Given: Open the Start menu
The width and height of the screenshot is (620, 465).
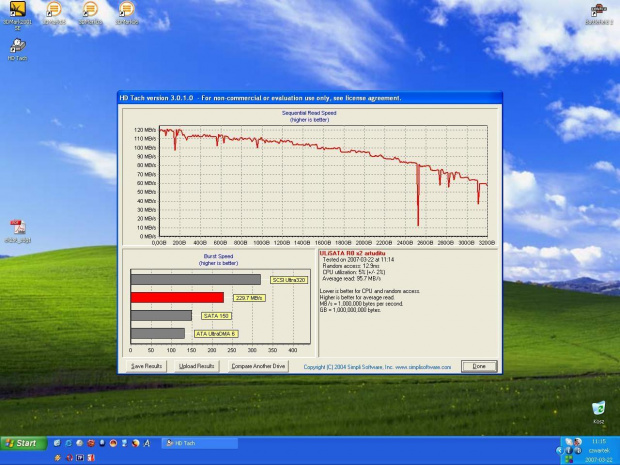Looking at the screenshot, I should pyautogui.click(x=23, y=443).
